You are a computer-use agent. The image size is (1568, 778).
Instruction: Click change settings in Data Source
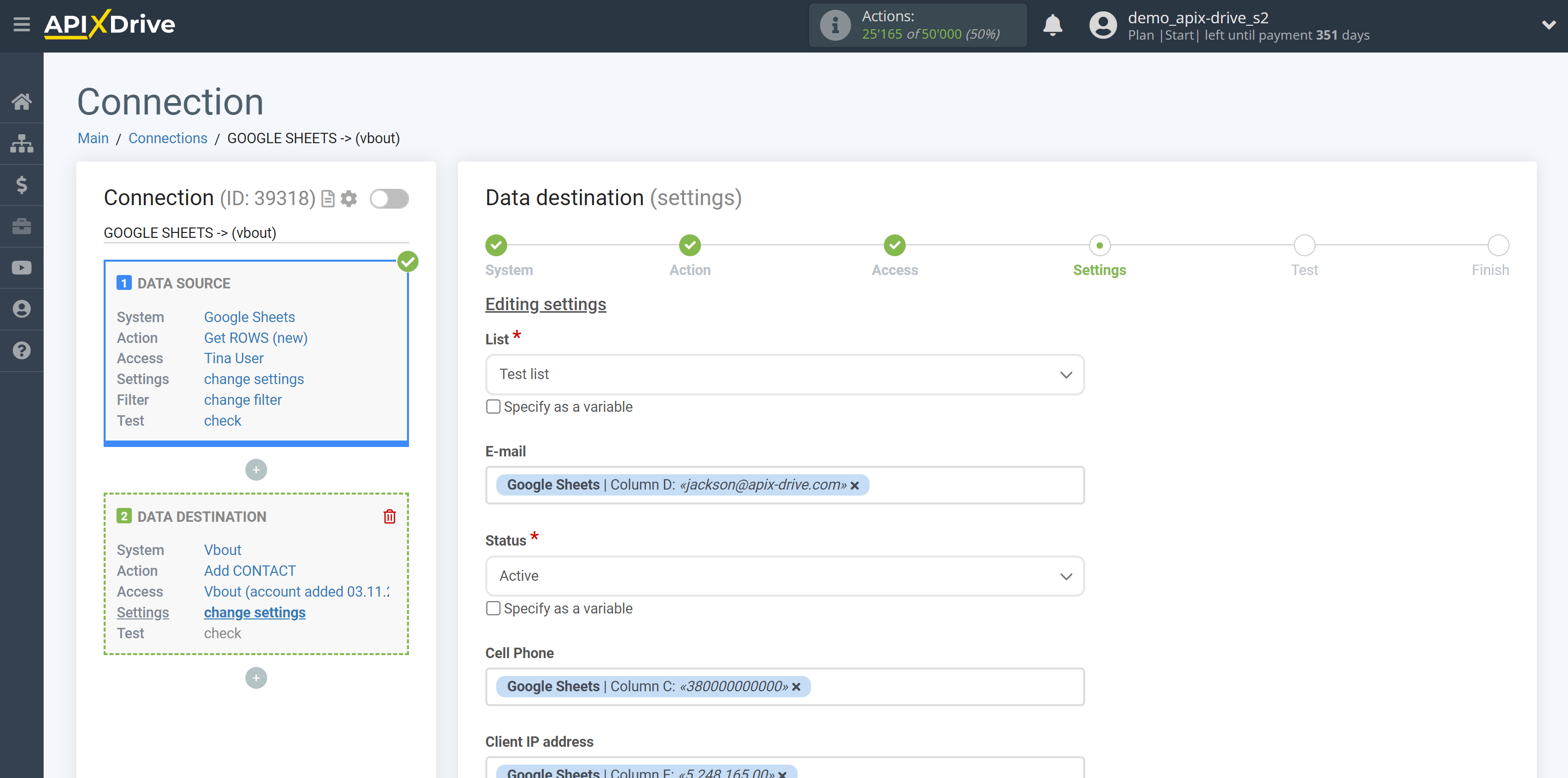[254, 379]
